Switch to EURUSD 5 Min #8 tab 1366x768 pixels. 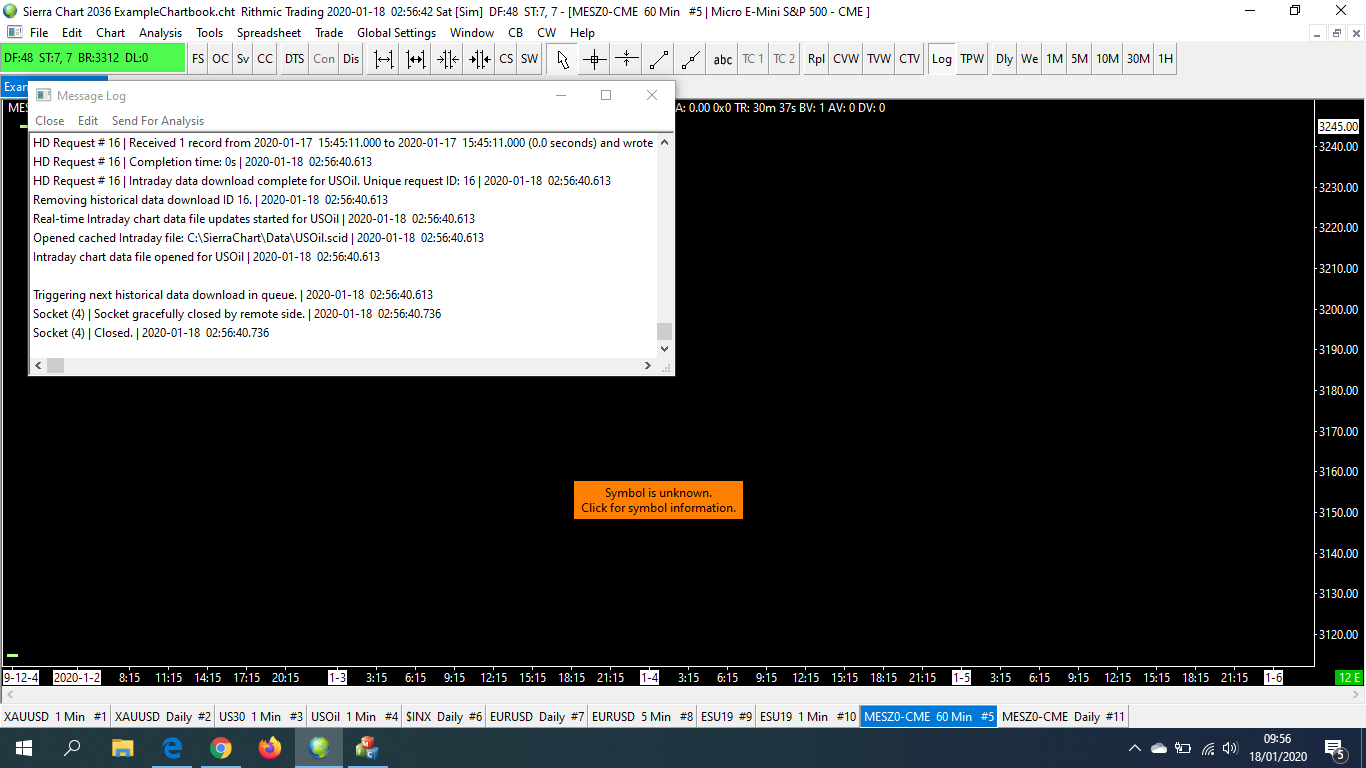point(643,717)
